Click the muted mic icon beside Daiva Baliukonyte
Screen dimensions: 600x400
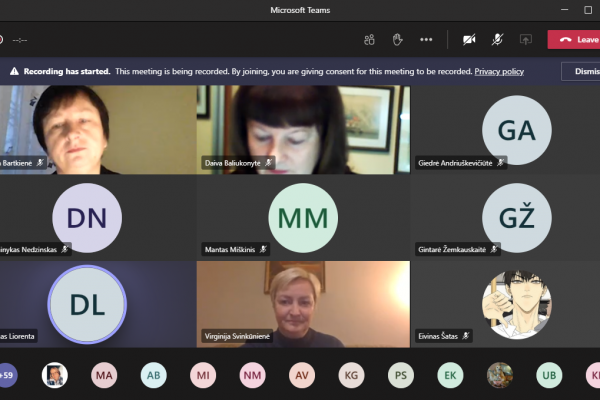tap(269, 163)
